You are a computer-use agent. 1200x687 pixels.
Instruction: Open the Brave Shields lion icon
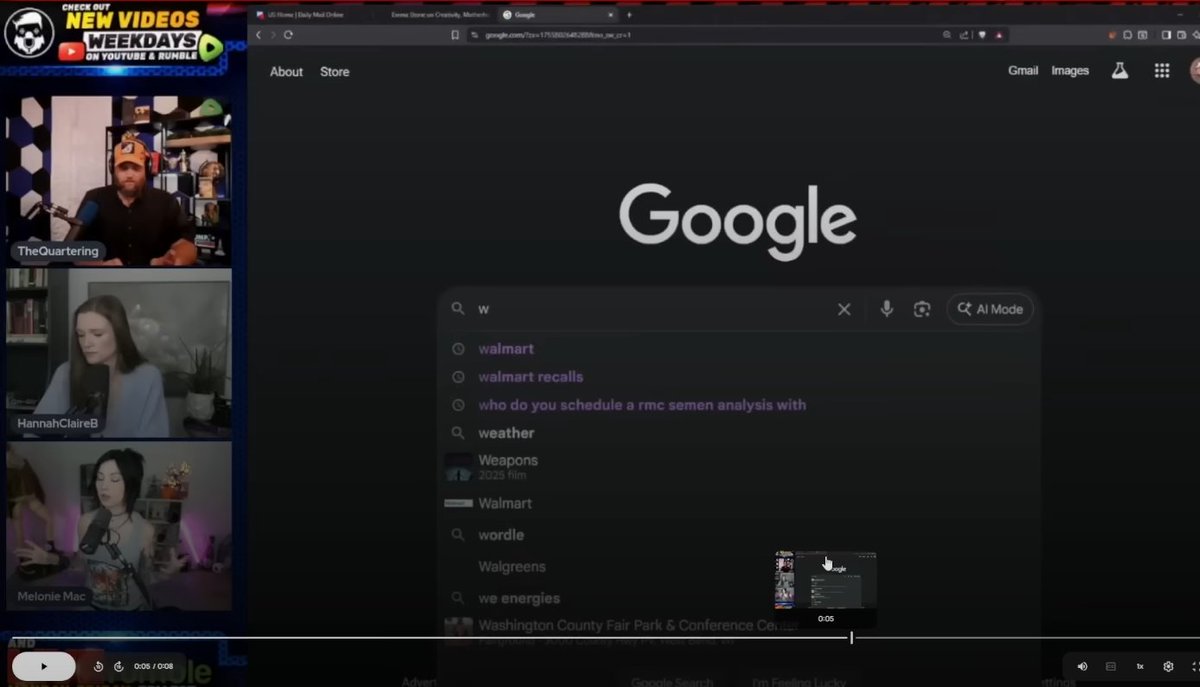click(x=982, y=34)
